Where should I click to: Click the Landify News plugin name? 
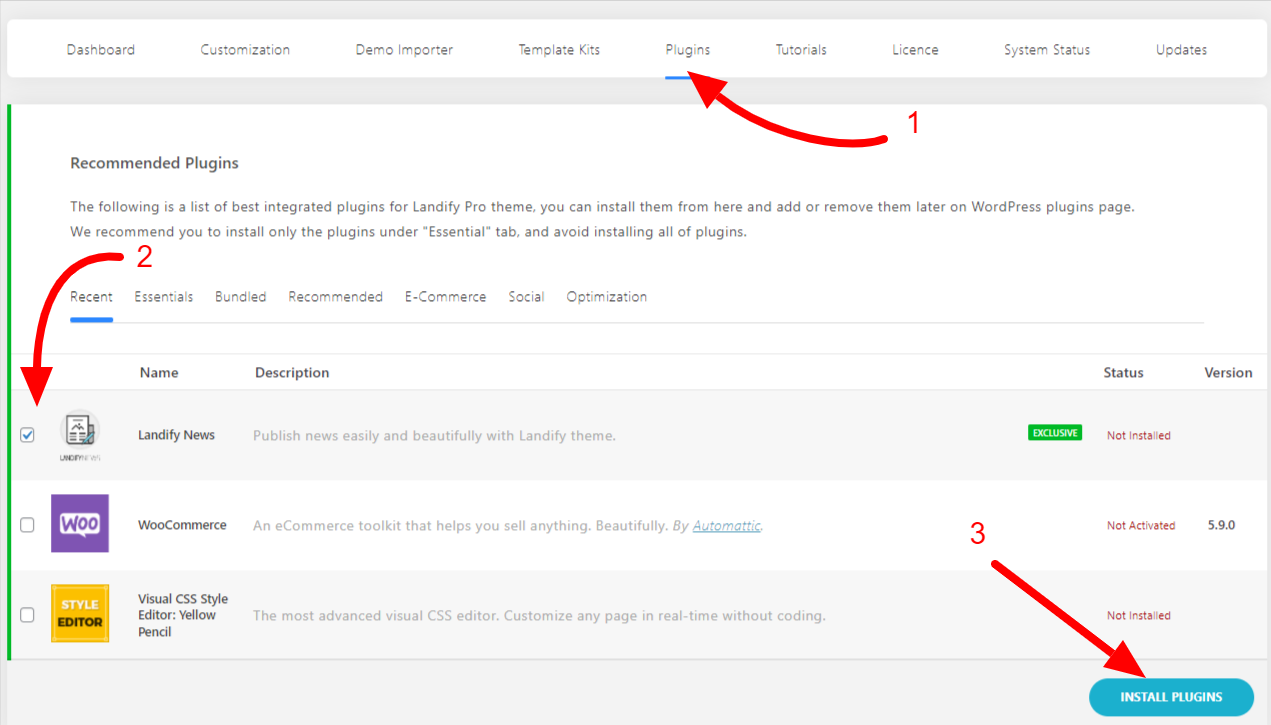[x=176, y=435]
